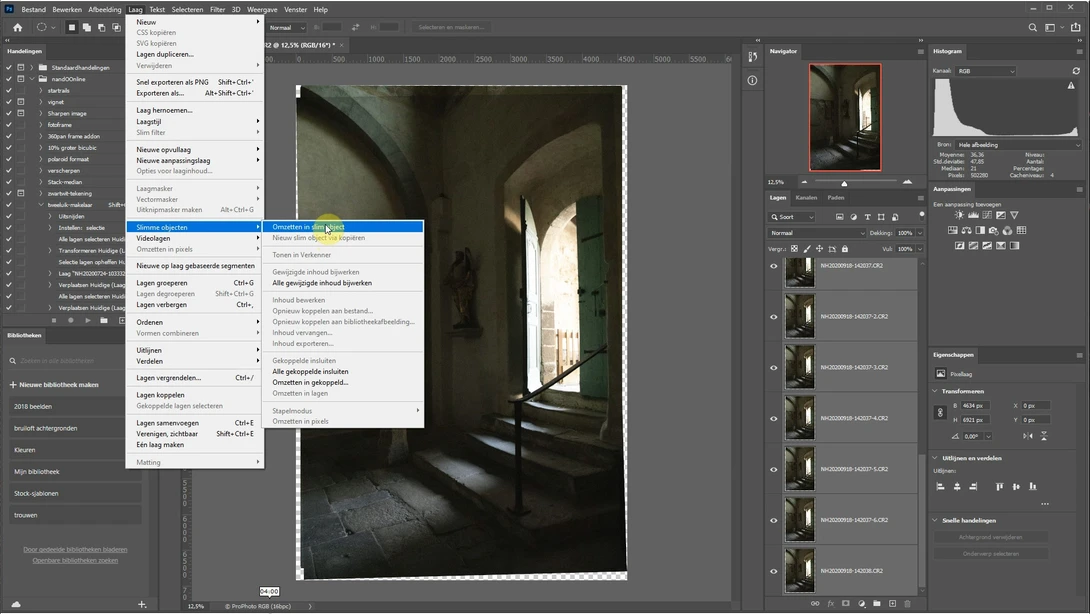Open 'Door gedeelde bibliotheken bladeren' link
1090x614 pixels.
coord(75,549)
